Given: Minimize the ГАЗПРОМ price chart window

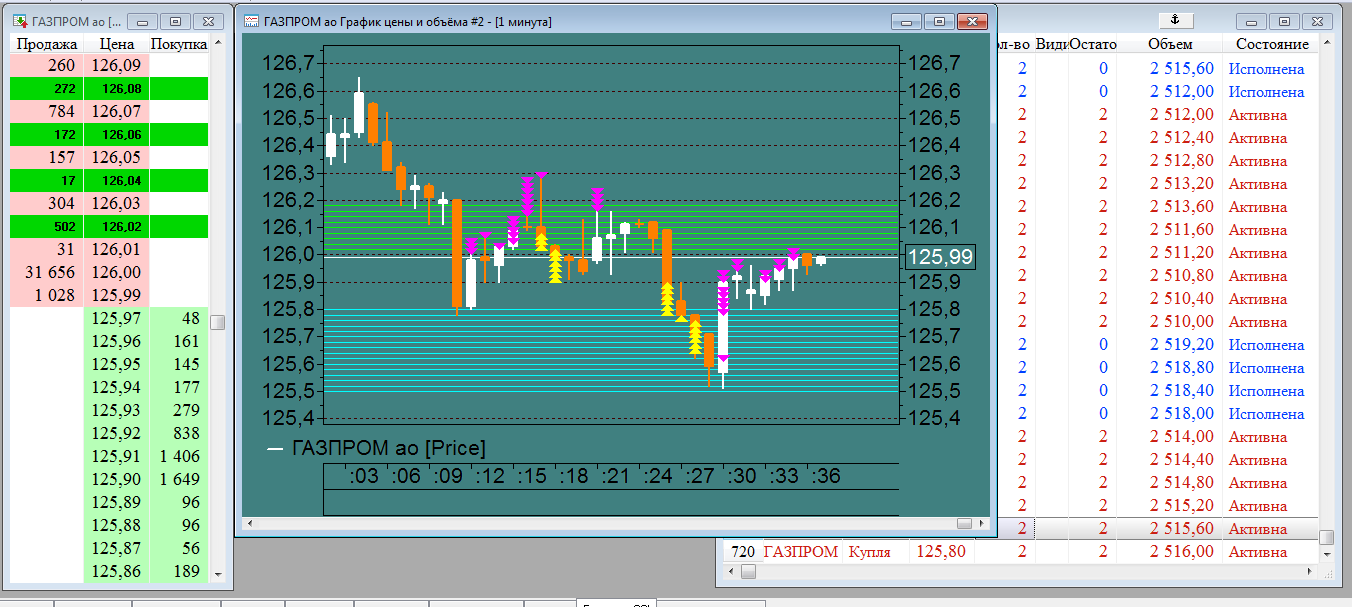Looking at the screenshot, I should [908, 22].
